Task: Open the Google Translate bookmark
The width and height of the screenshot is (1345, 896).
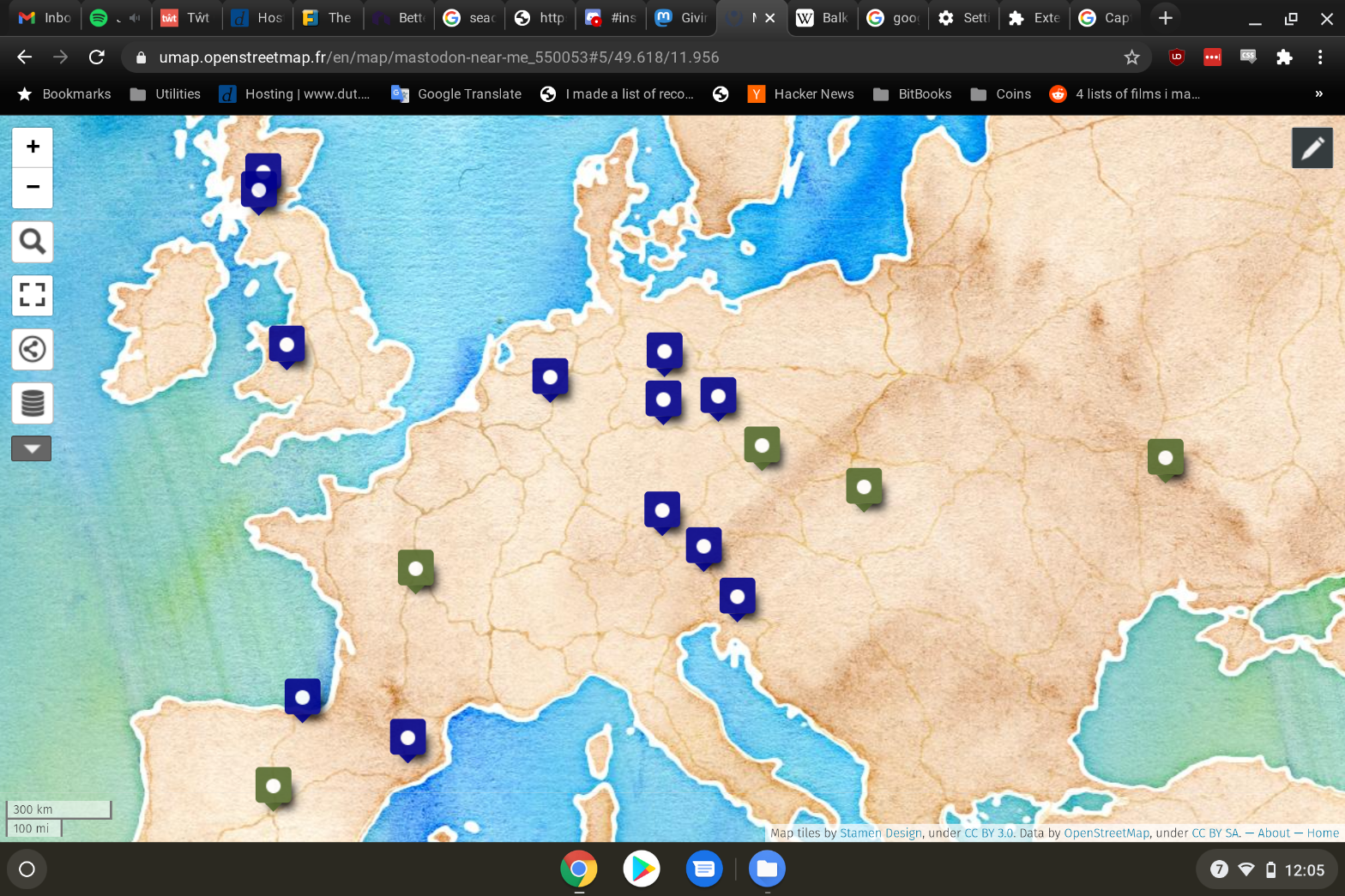Action: pyautogui.click(x=456, y=93)
